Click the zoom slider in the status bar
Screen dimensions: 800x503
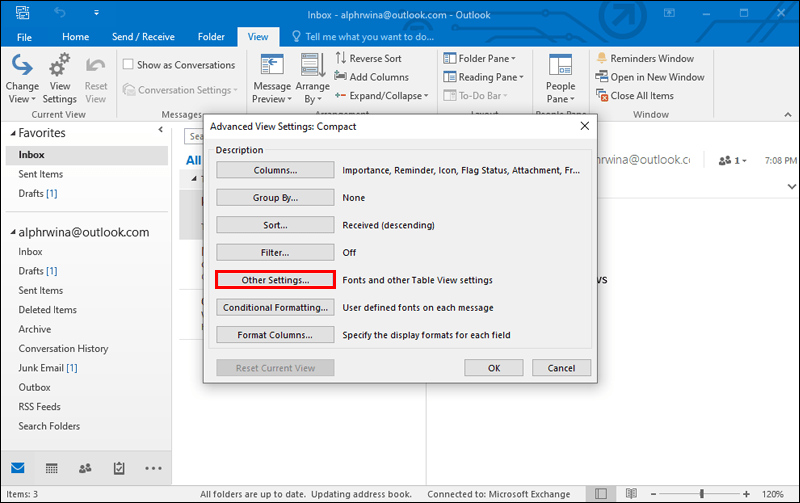pos(702,493)
